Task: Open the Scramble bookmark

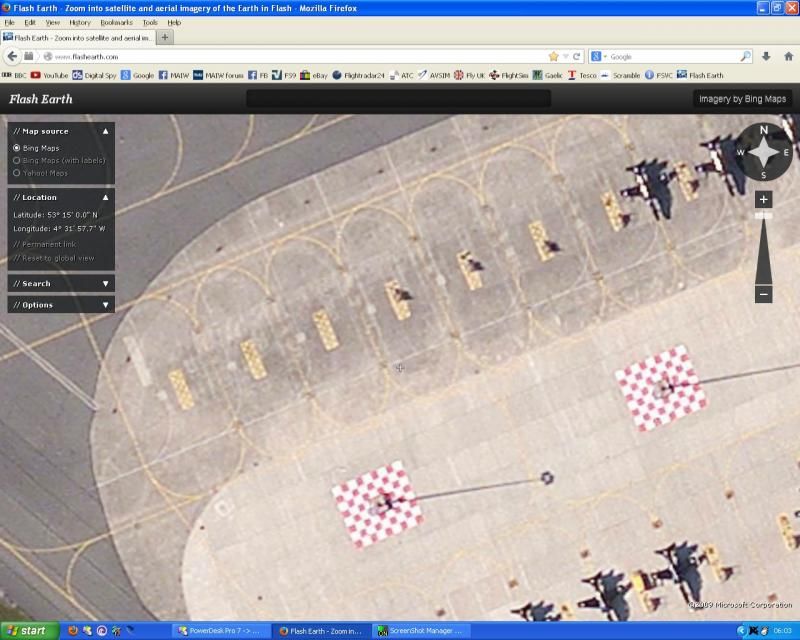Action: pos(620,75)
